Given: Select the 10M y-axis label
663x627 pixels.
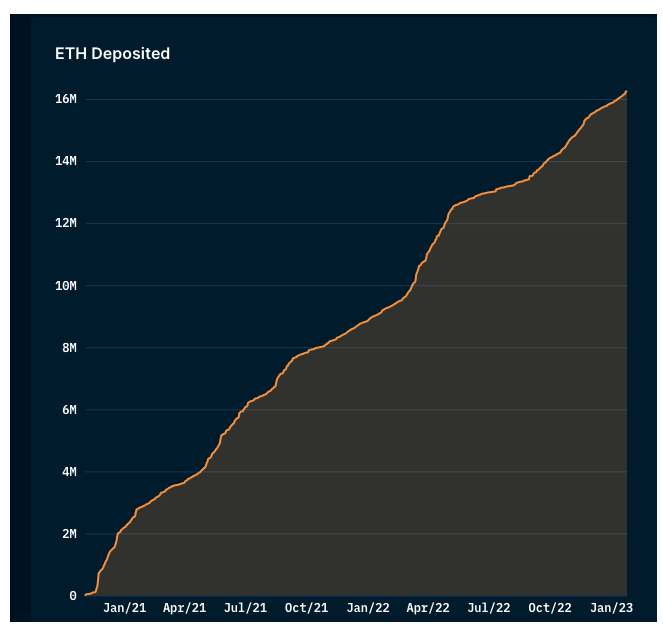Looking at the screenshot, I should [x=66, y=286].
